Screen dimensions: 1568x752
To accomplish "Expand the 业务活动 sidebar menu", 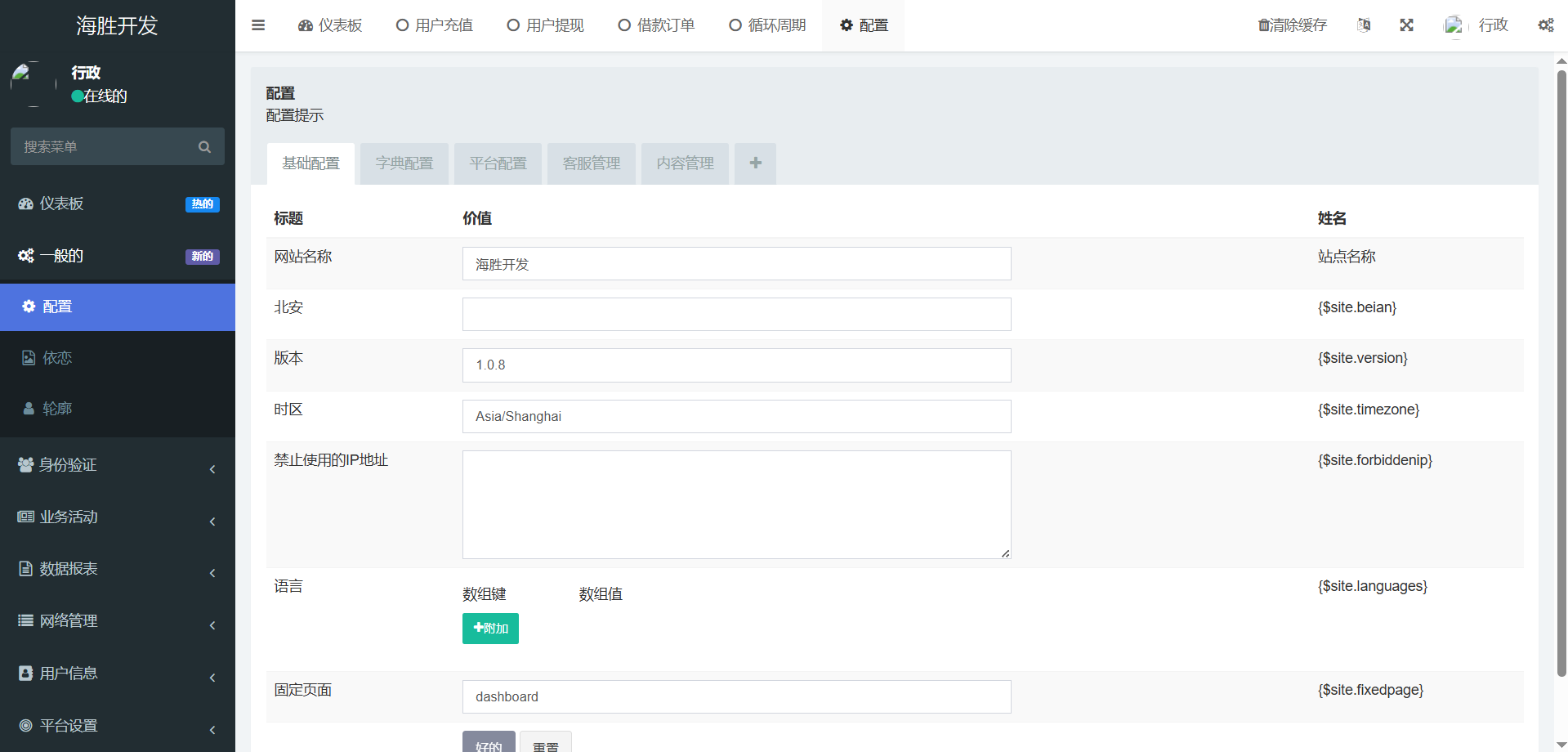I will click(x=117, y=517).
